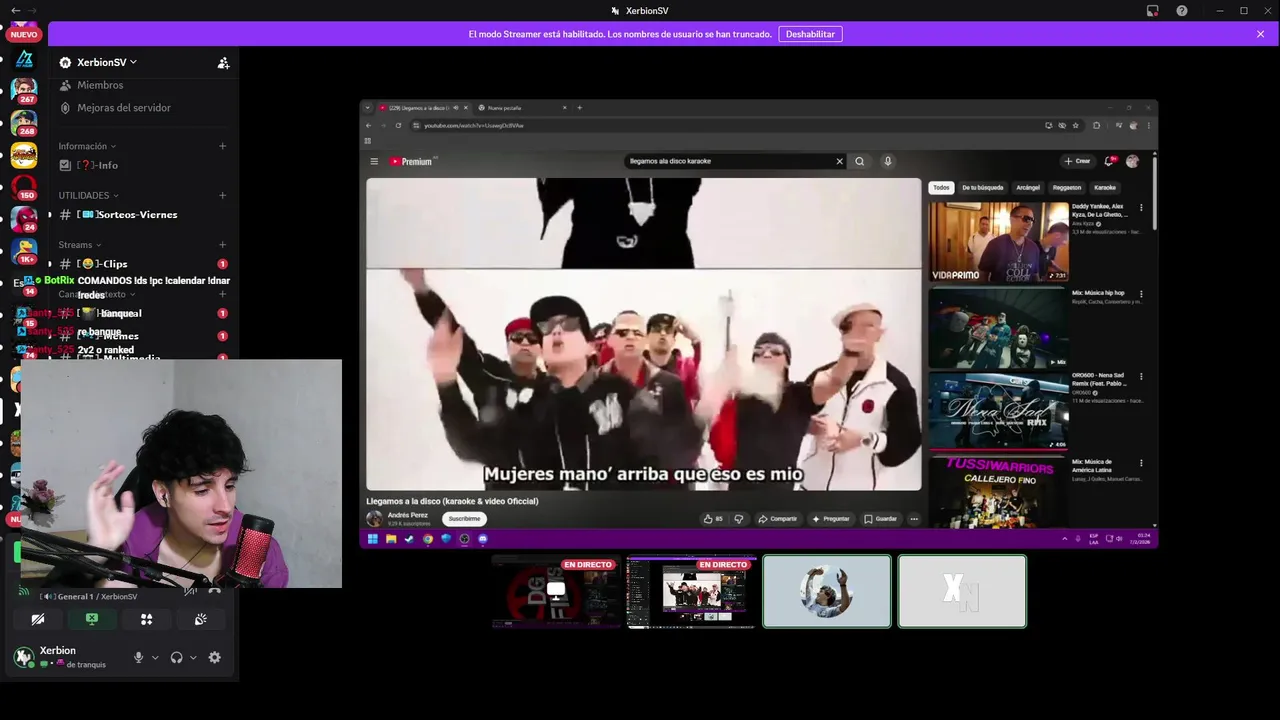Screen dimensions: 1280x720
Task: Select the Karaoke chip in streamed YouTube
Action: click(1105, 188)
